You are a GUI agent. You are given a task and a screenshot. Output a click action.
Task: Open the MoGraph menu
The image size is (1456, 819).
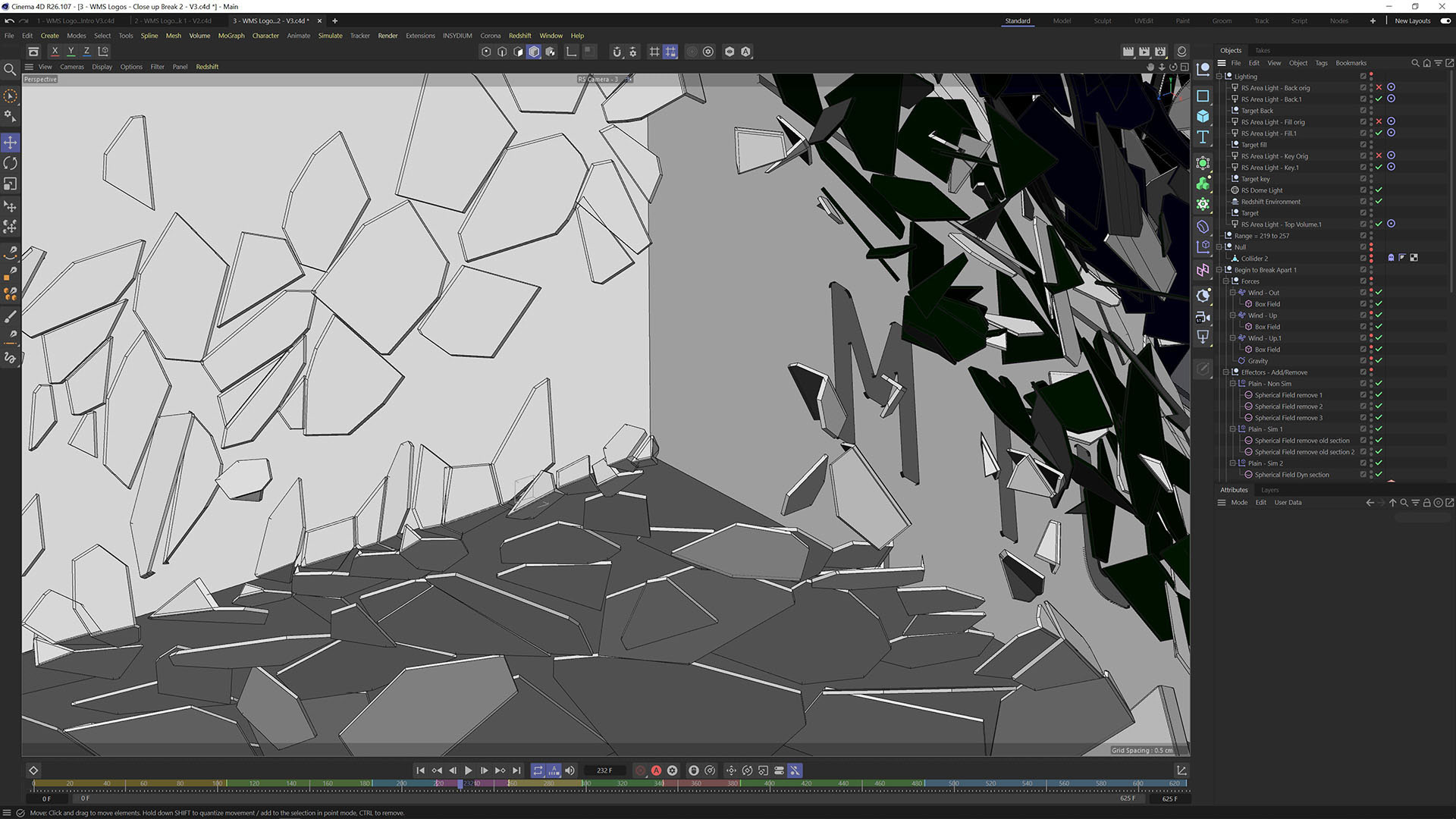(231, 36)
